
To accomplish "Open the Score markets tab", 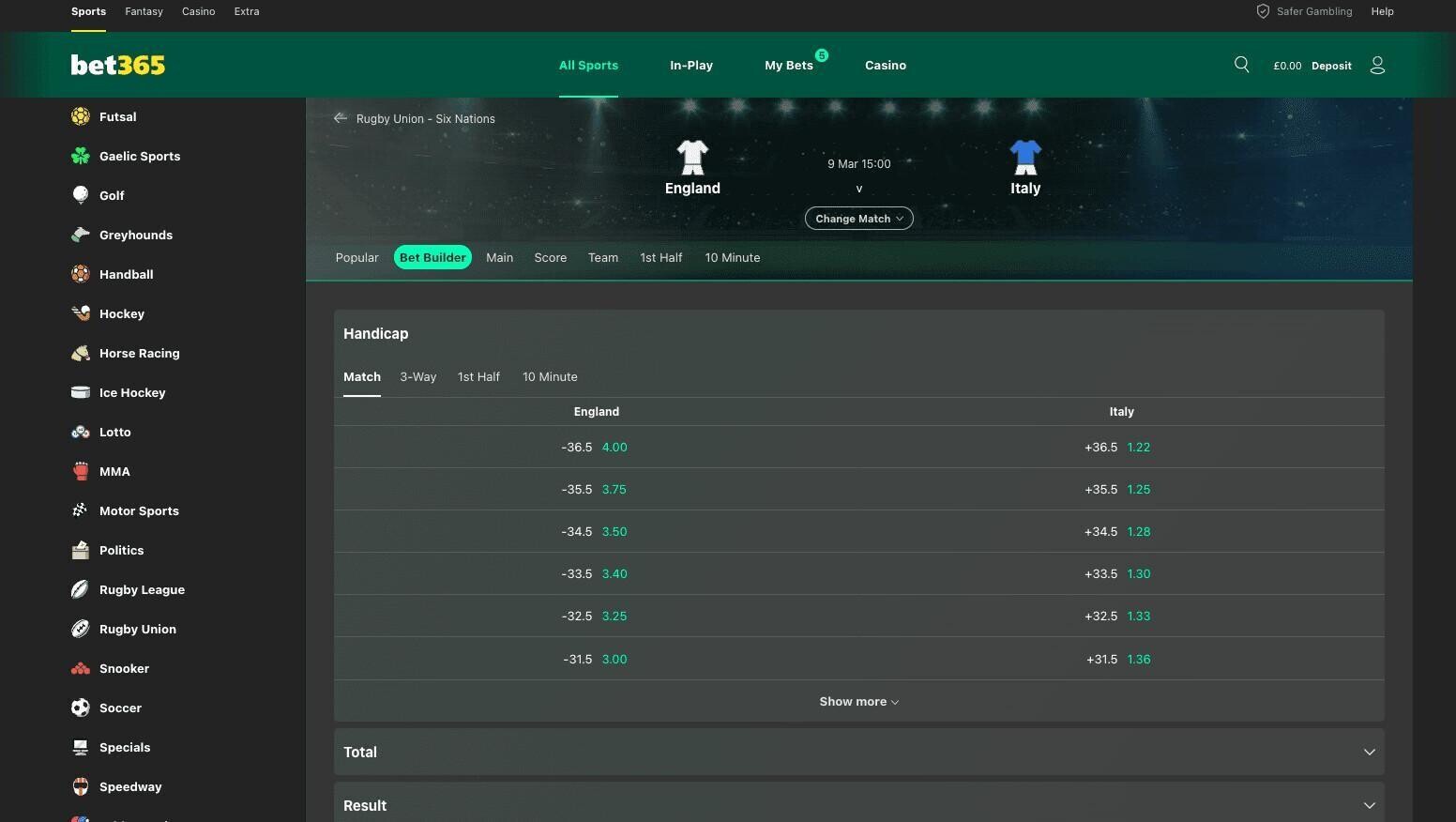I will (x=551, y=257).
